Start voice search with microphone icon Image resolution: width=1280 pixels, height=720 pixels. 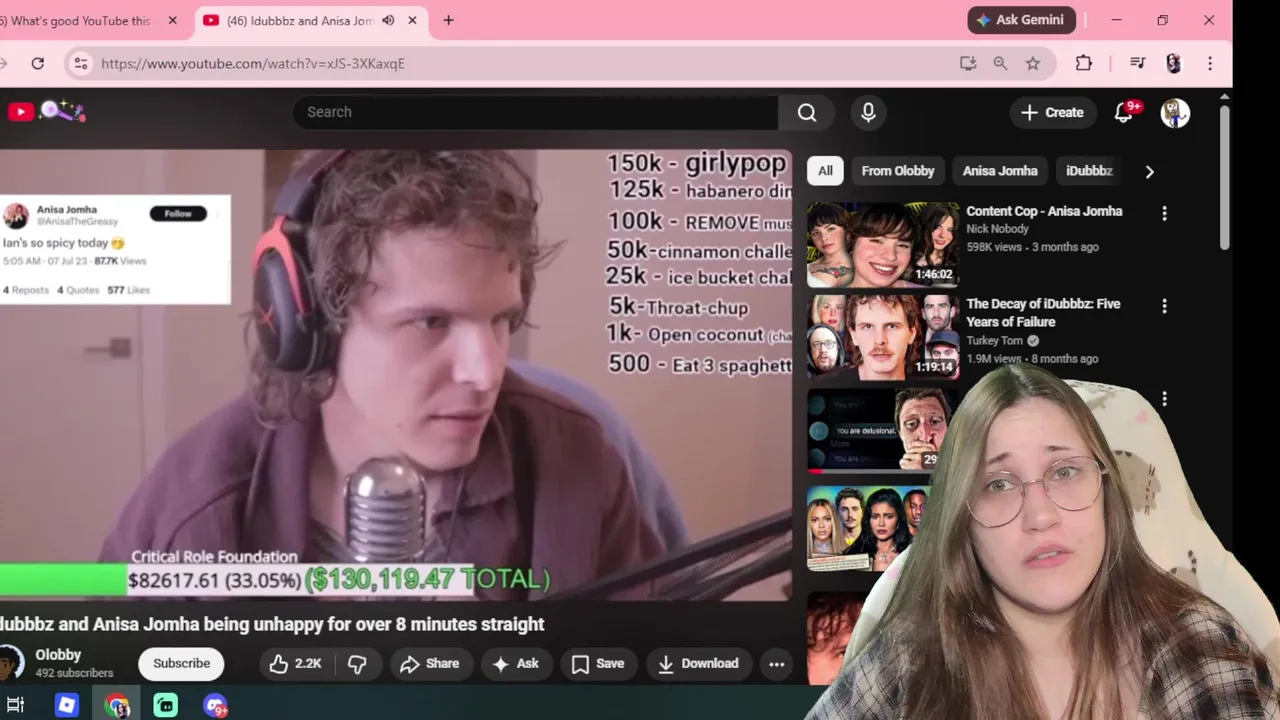pyautogui.click(x=868, y=112)
